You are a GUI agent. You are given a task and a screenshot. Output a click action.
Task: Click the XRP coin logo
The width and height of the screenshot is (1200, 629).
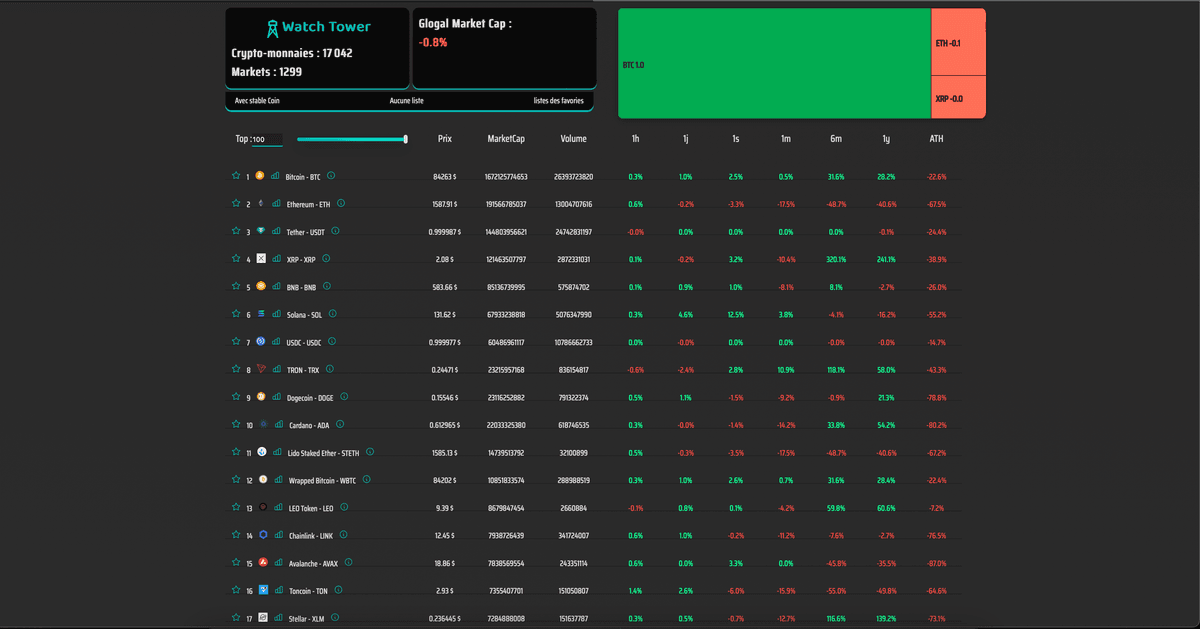pos(261,258)
